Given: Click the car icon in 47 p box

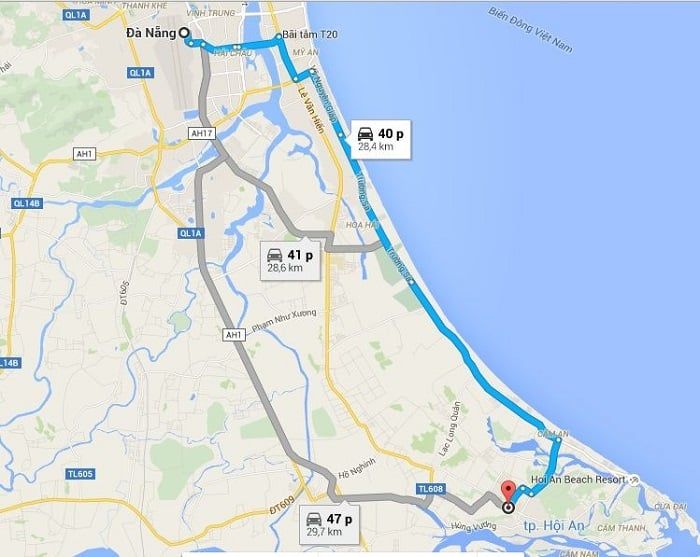Looking at the screenshot, I should (314, 519).
